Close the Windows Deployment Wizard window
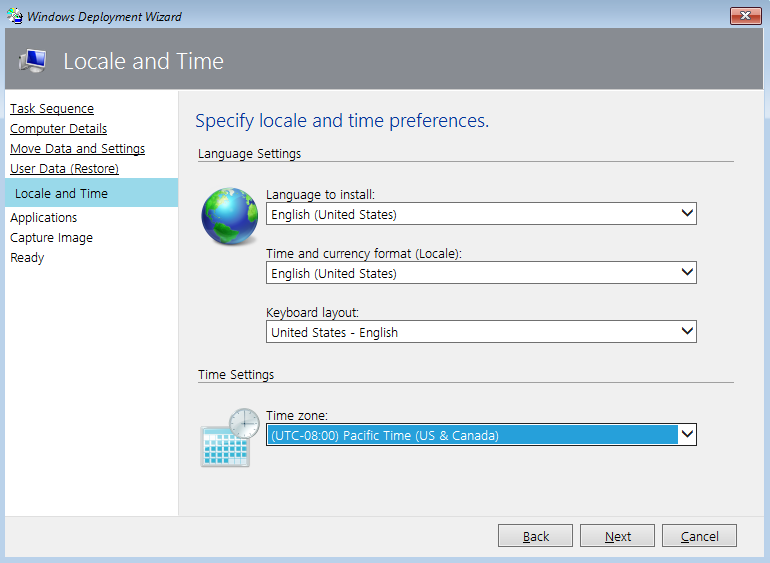 coord(745,16)
